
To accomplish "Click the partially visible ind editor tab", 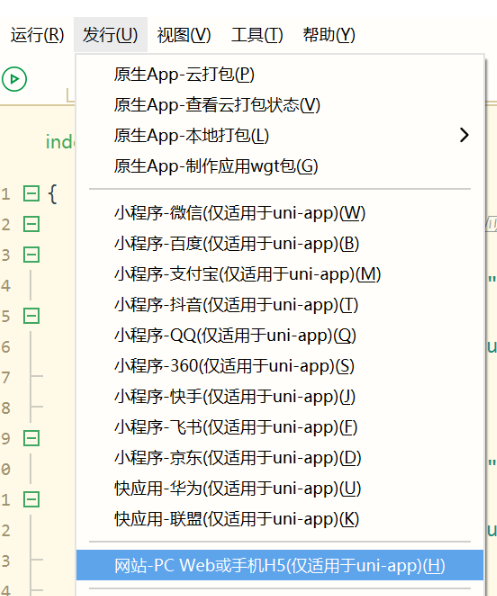I will 60,142.
